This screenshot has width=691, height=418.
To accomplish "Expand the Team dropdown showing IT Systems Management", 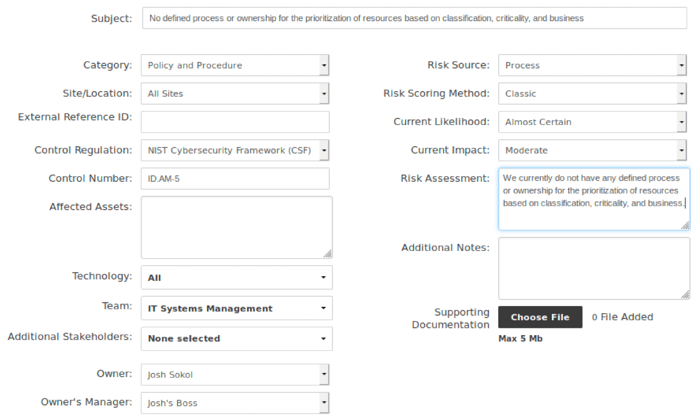I will [236, 308].
